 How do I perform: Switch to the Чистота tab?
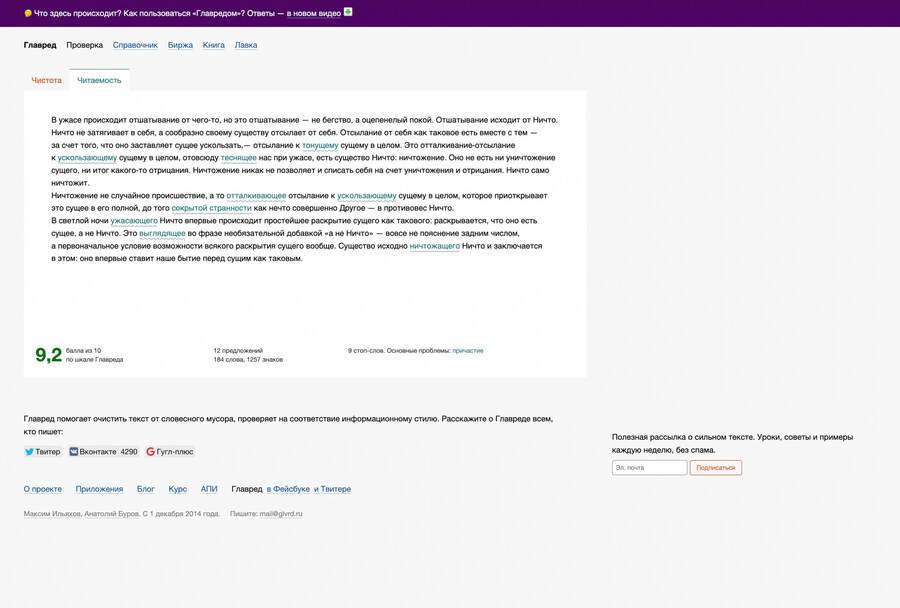click(x=46, y=80)
